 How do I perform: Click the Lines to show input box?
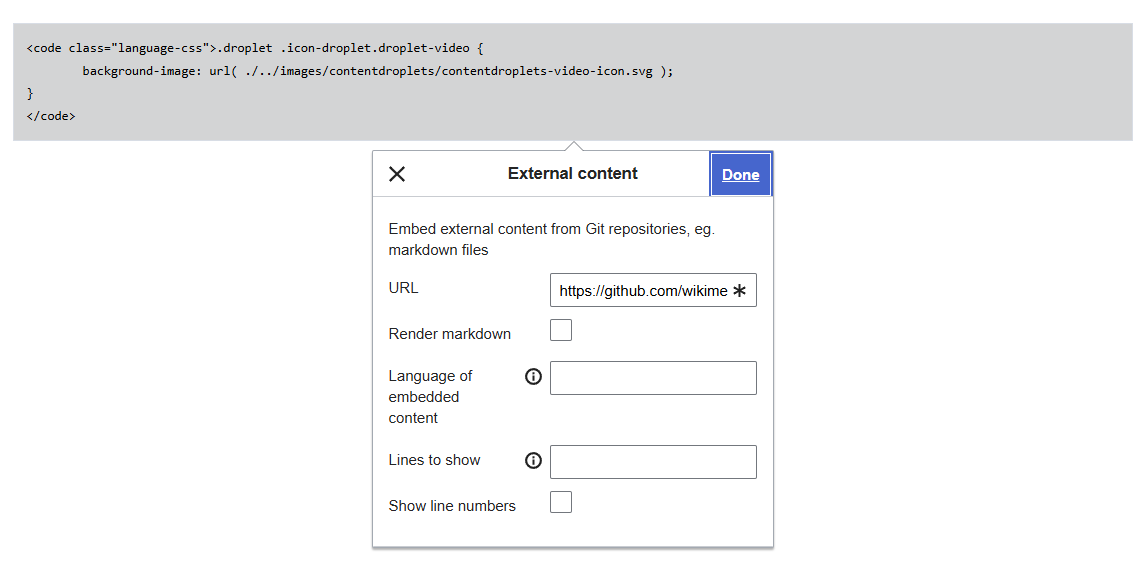[653, 462]
